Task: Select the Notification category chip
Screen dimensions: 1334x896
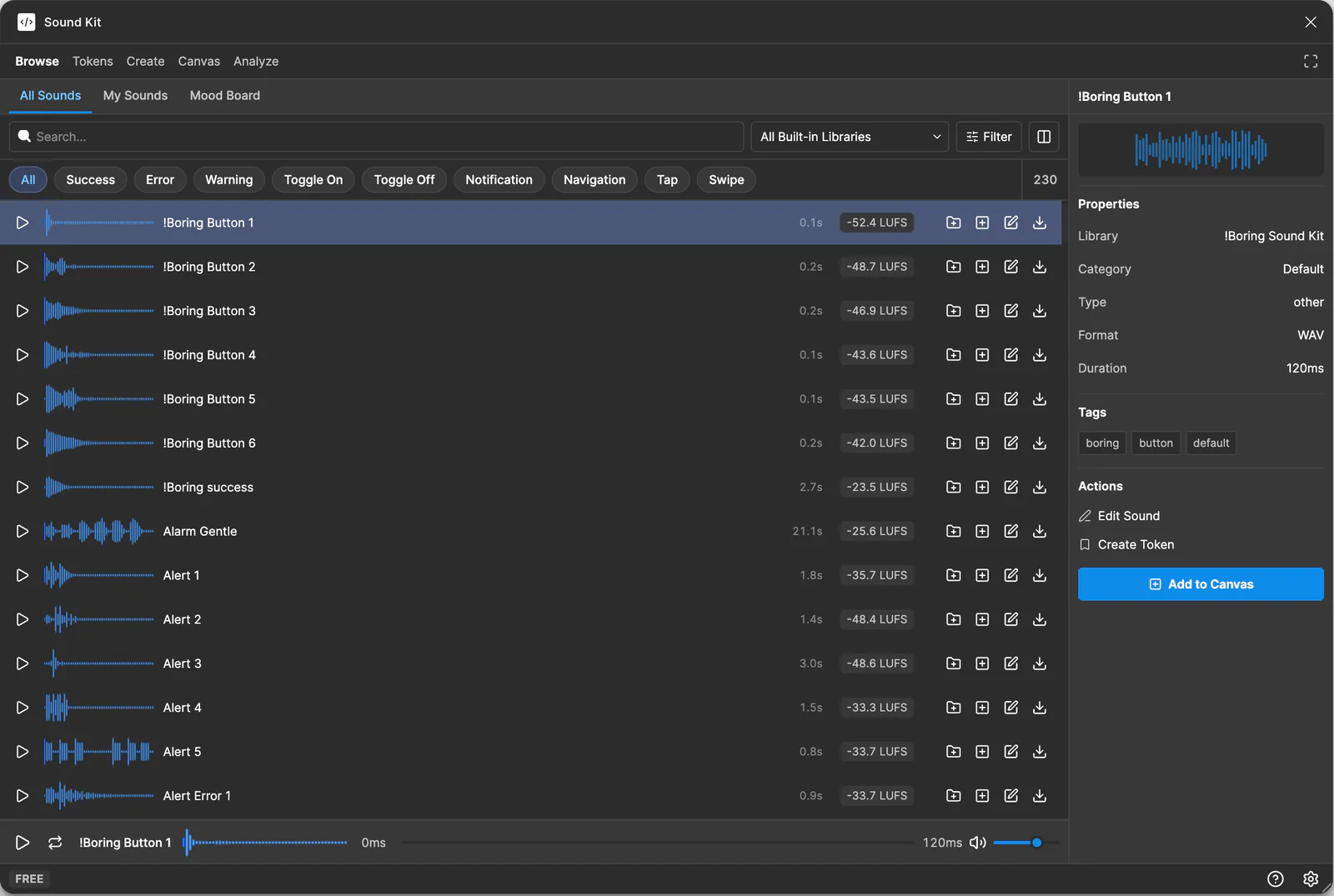Action: [499, 180]
